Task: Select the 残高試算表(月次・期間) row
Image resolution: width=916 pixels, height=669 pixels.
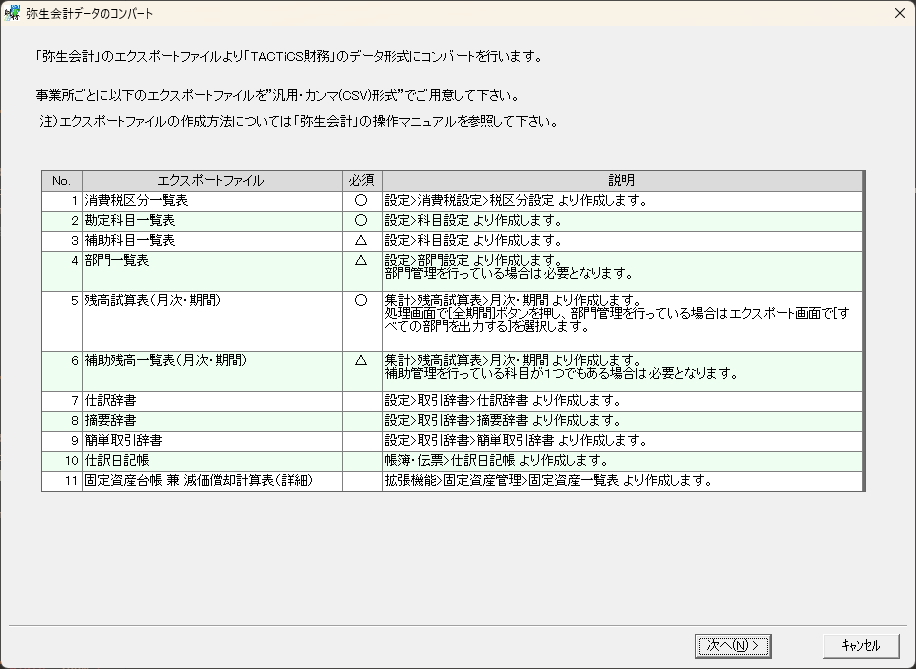Action: pyautogui.click(x=452, y=321)
